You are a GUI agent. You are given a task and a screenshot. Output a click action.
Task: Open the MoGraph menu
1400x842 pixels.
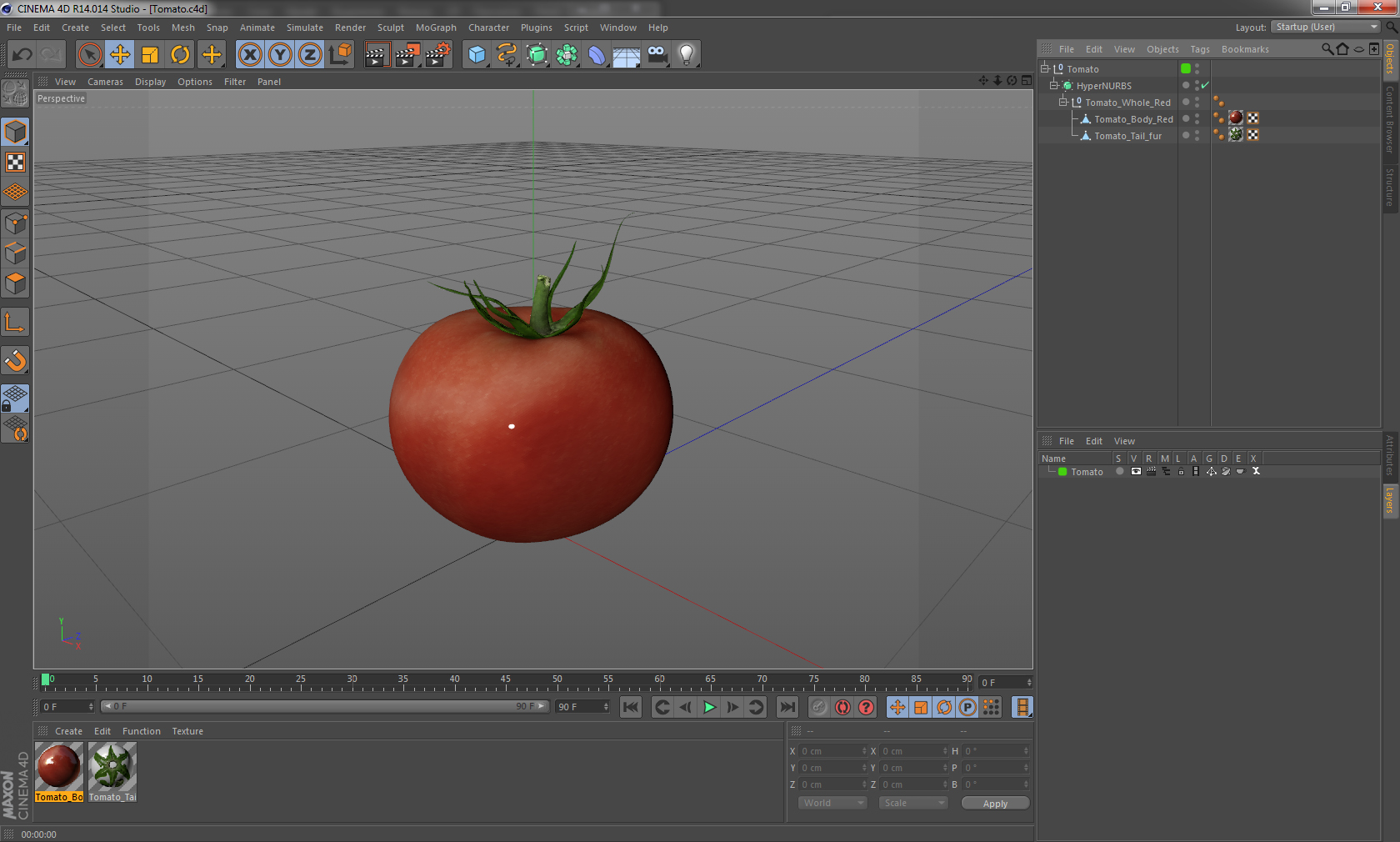click(436, 28)
